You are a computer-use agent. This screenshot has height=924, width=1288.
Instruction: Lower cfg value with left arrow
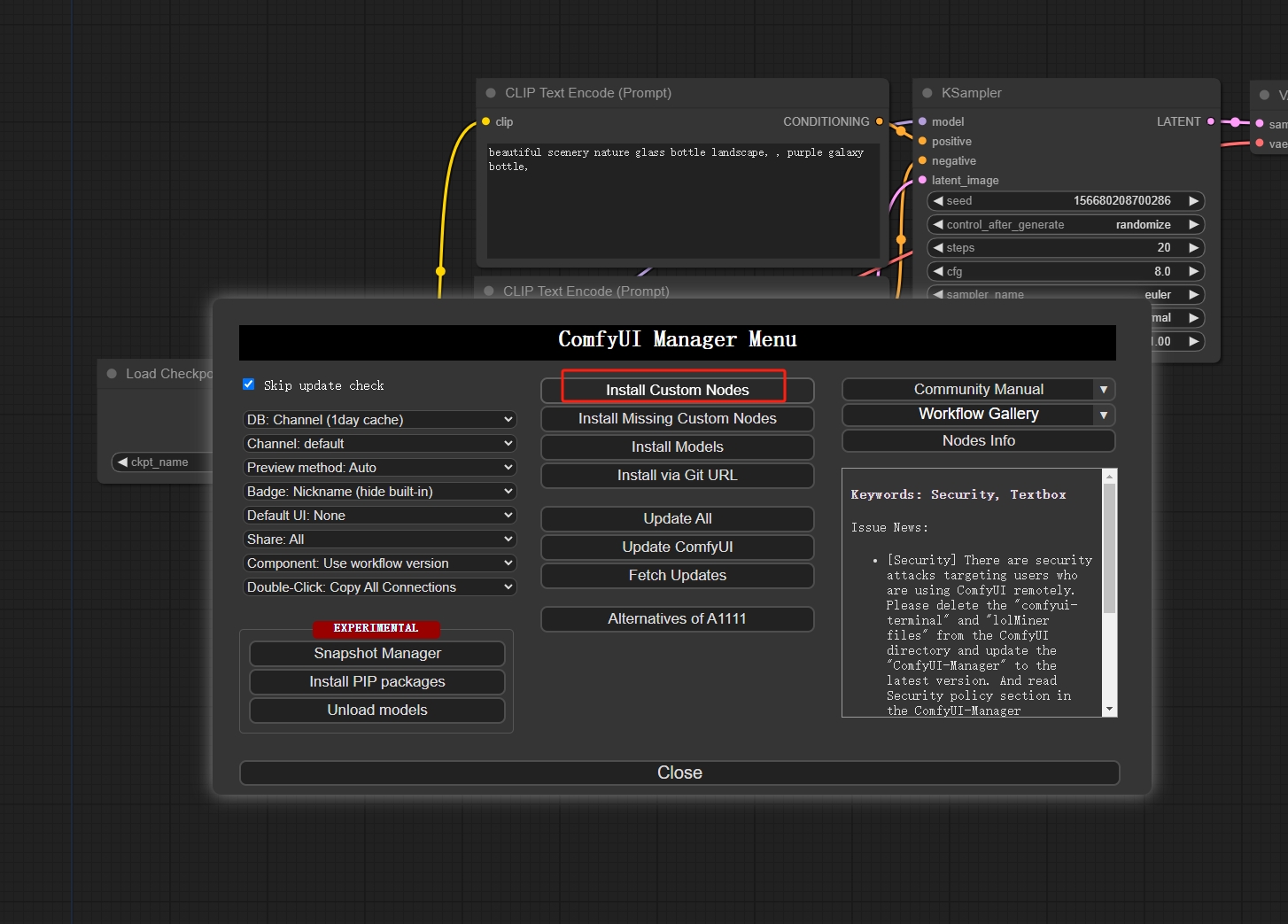click(938, 271)
